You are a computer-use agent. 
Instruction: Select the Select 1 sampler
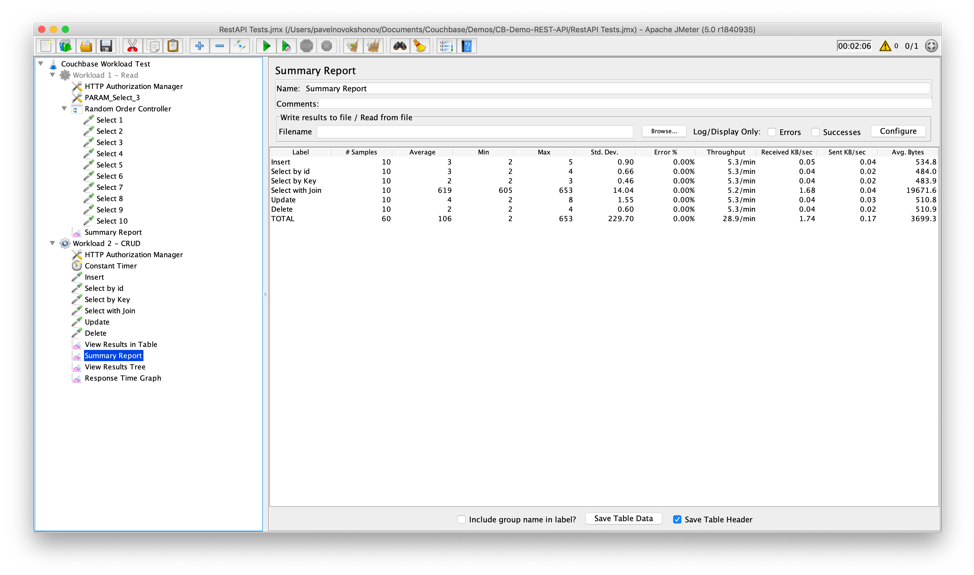click(x=109, y=120)
